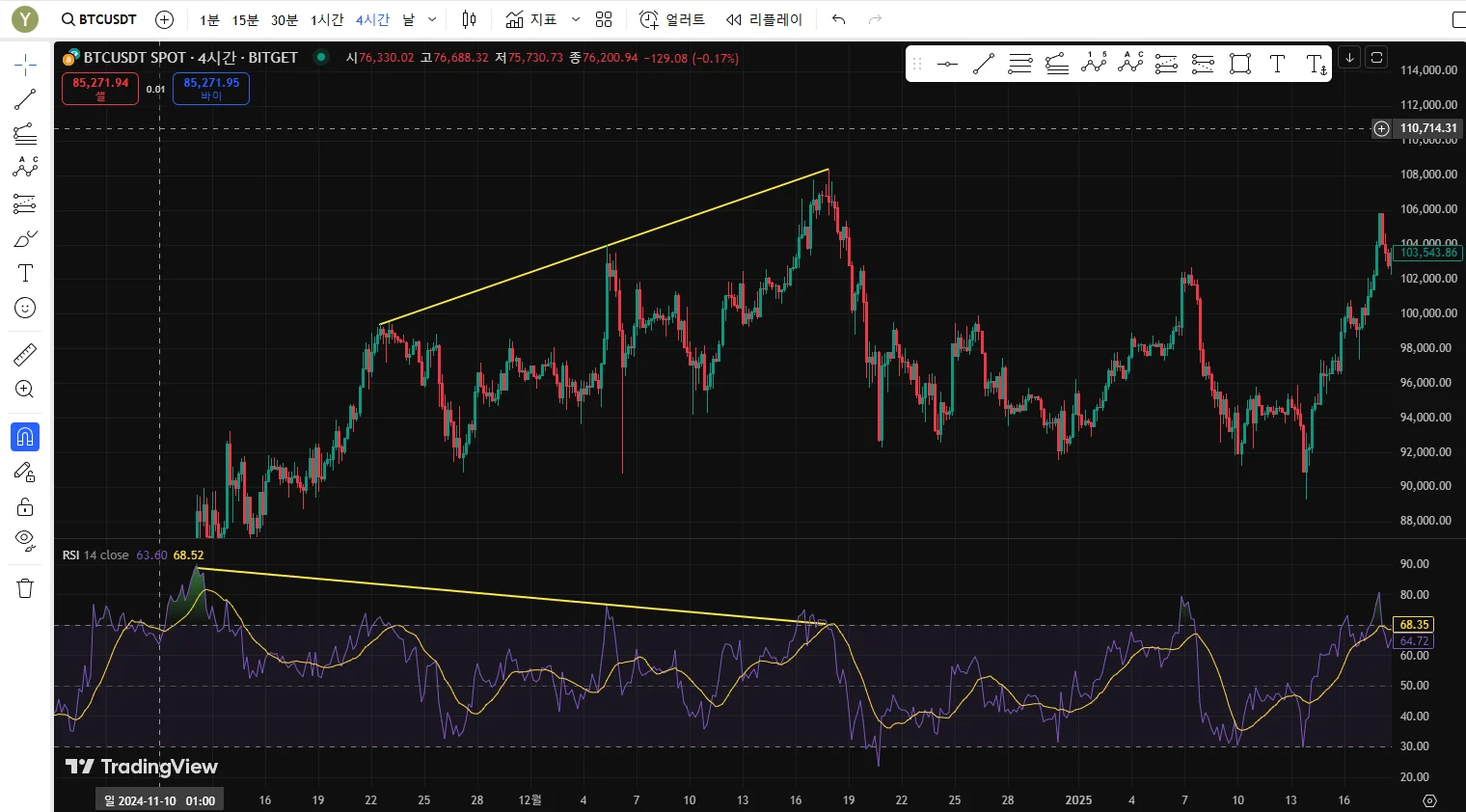Select pitchfork channel tool in floating toolbar
This screenshot has width=1466, height=812.
1057,64
